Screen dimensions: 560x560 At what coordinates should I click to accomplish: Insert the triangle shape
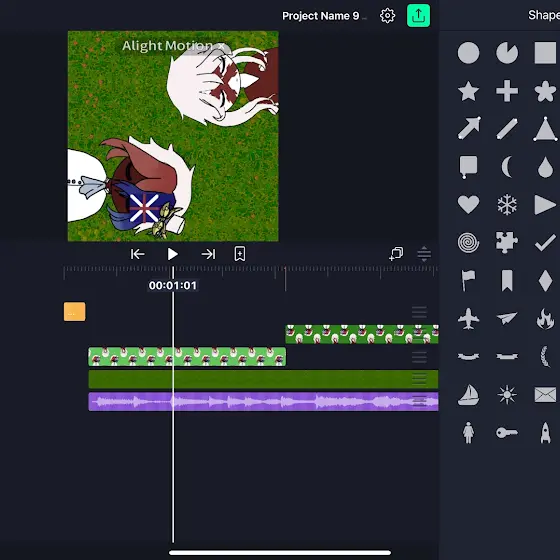point(545,129)
